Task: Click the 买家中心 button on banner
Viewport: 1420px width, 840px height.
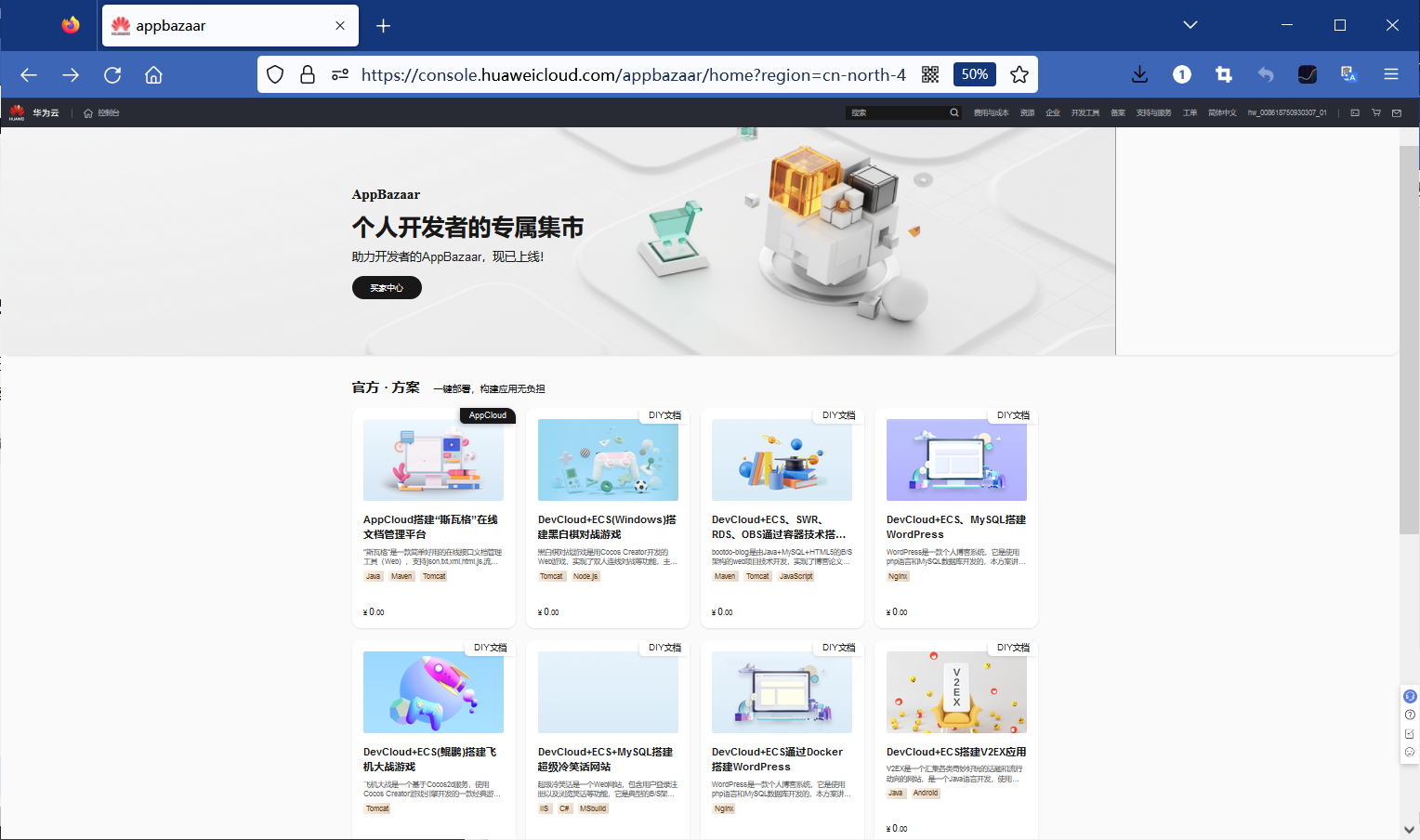Action: (387, 287)
